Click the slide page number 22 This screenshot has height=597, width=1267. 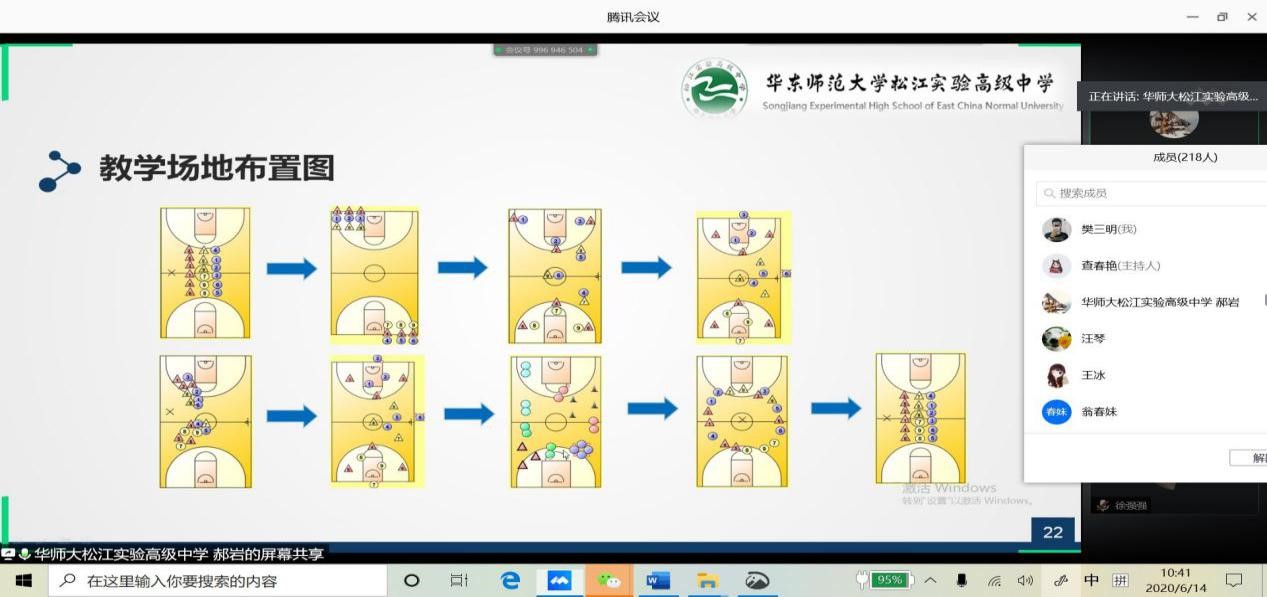click(x=1053, y=532)
